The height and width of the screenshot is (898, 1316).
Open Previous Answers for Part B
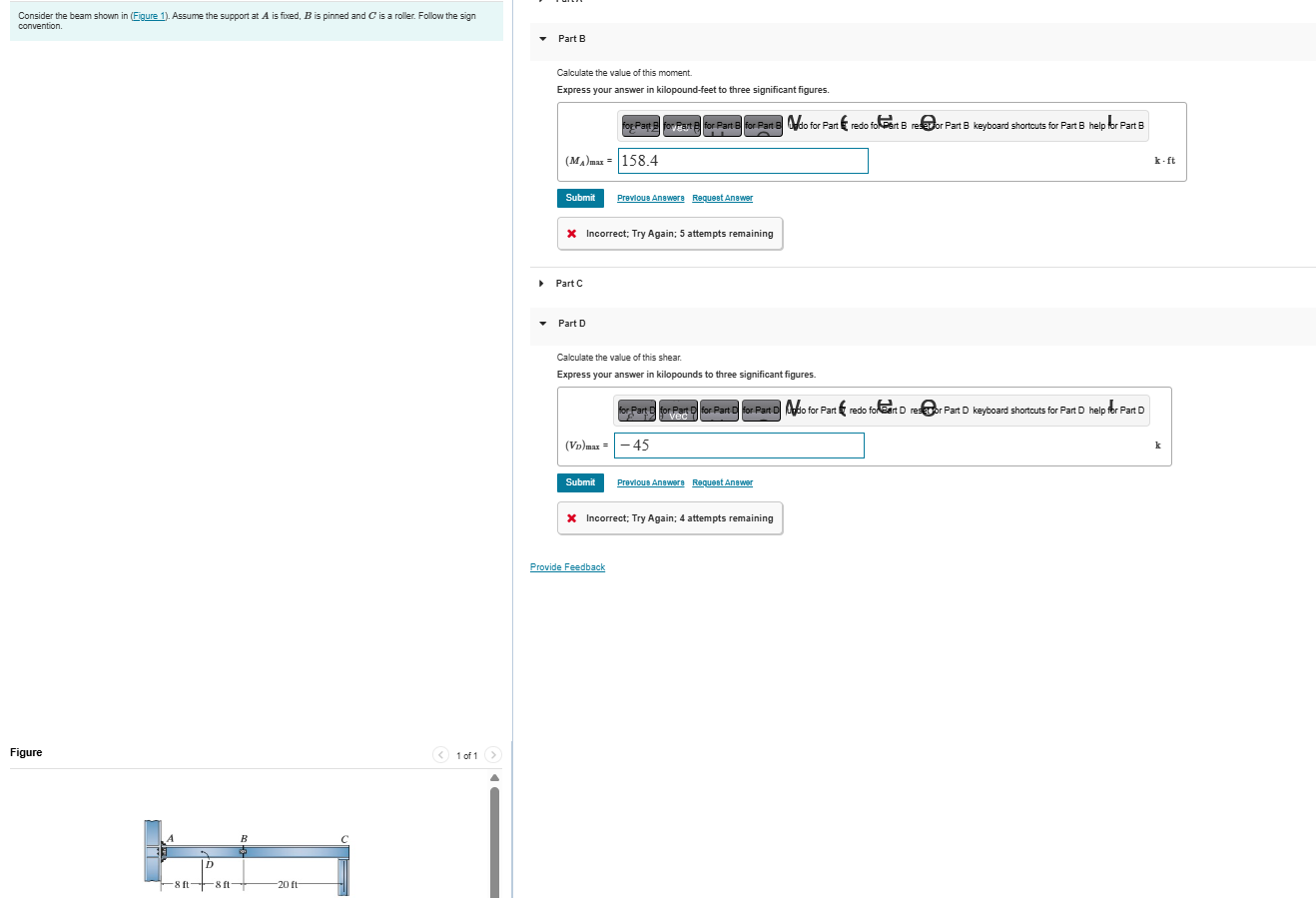(x=651, y=199)
